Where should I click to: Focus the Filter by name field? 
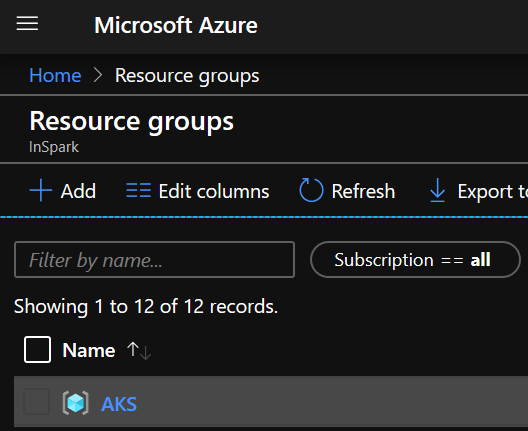click(x=155, y=260)
